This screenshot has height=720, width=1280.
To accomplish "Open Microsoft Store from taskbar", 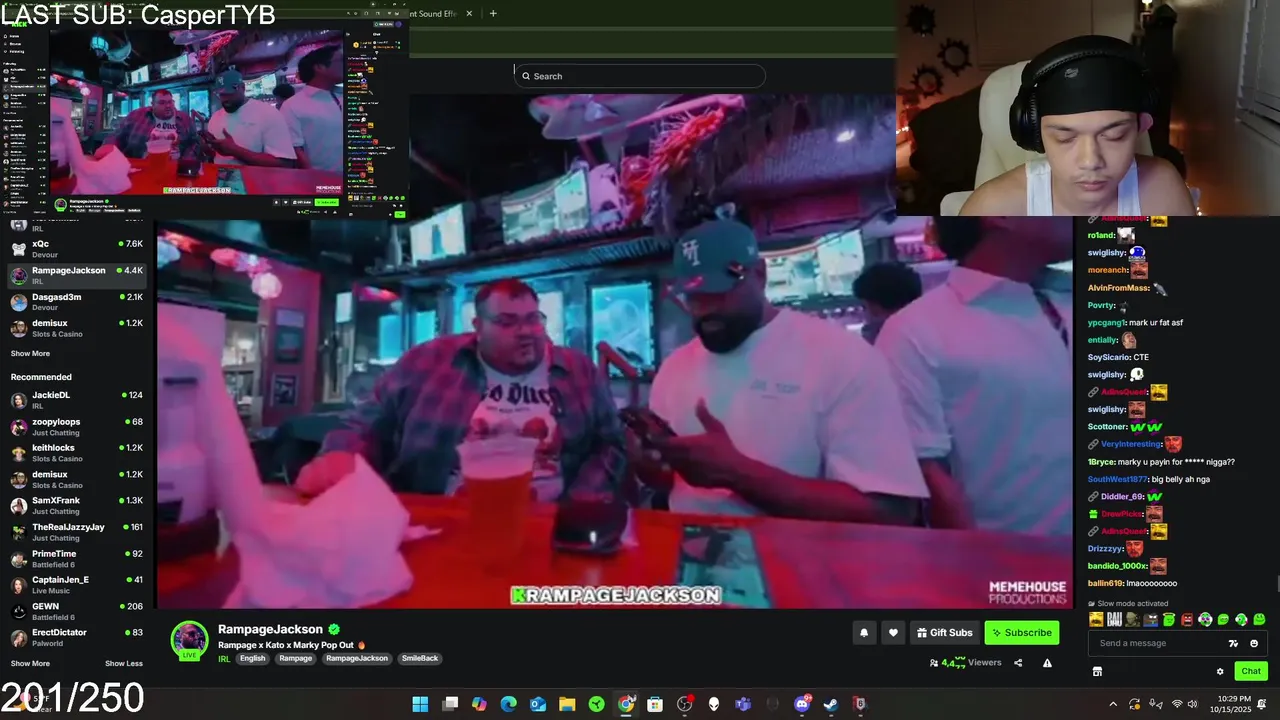I will point(655,704).
